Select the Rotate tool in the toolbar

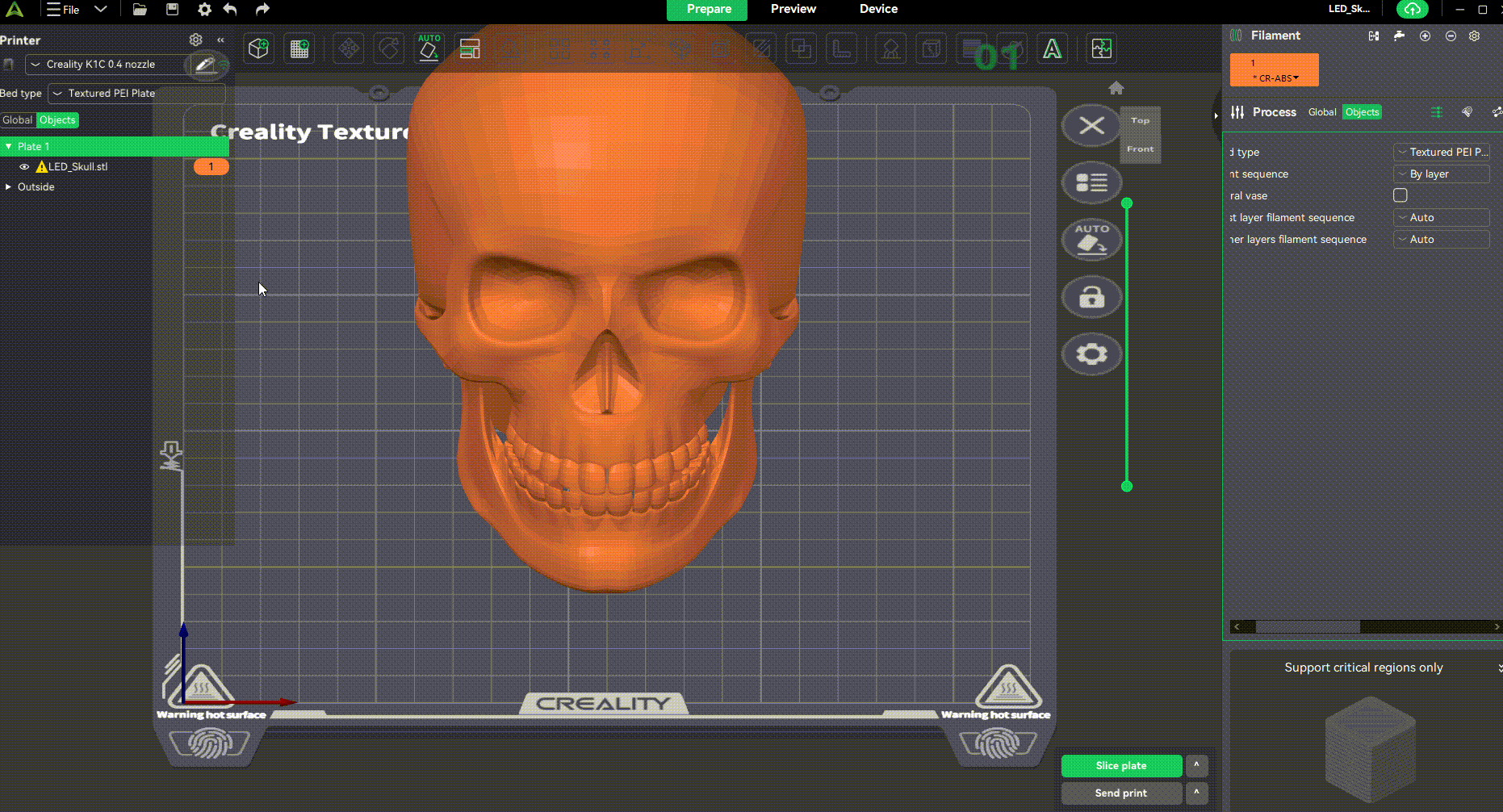click(389, 48)
